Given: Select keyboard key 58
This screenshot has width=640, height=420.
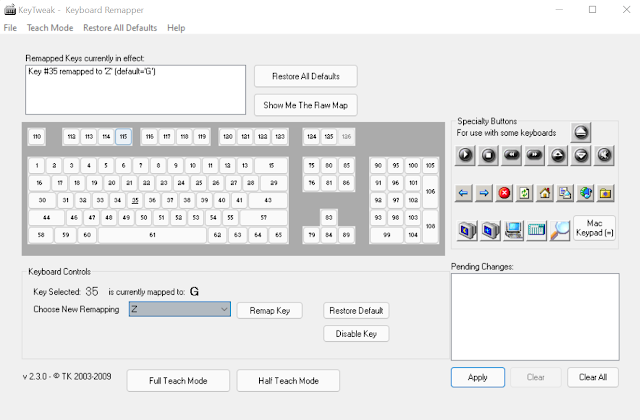Looking at the screenshot, I should point(41,235).
